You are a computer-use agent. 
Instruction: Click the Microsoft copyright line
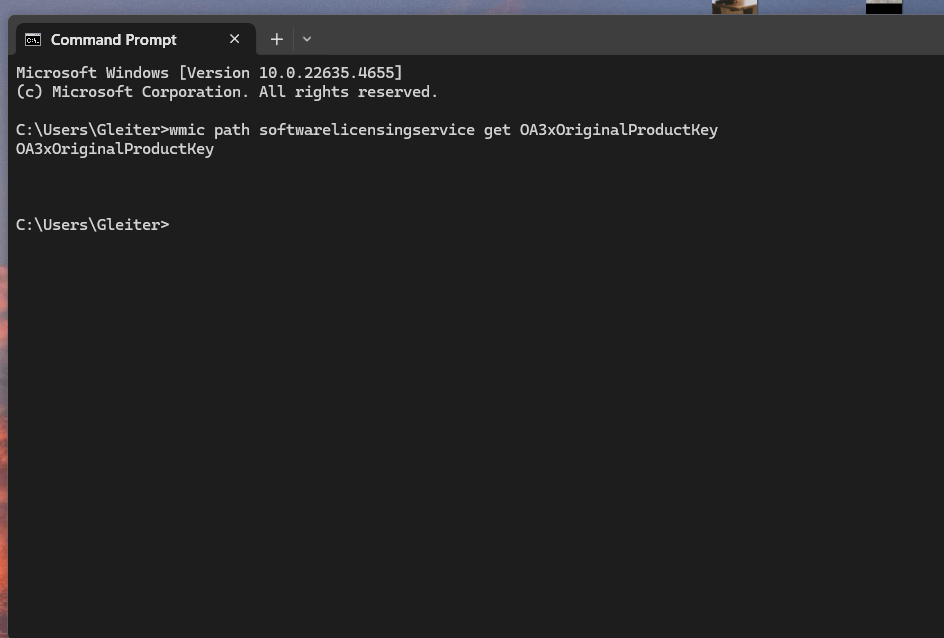point(226,91)
